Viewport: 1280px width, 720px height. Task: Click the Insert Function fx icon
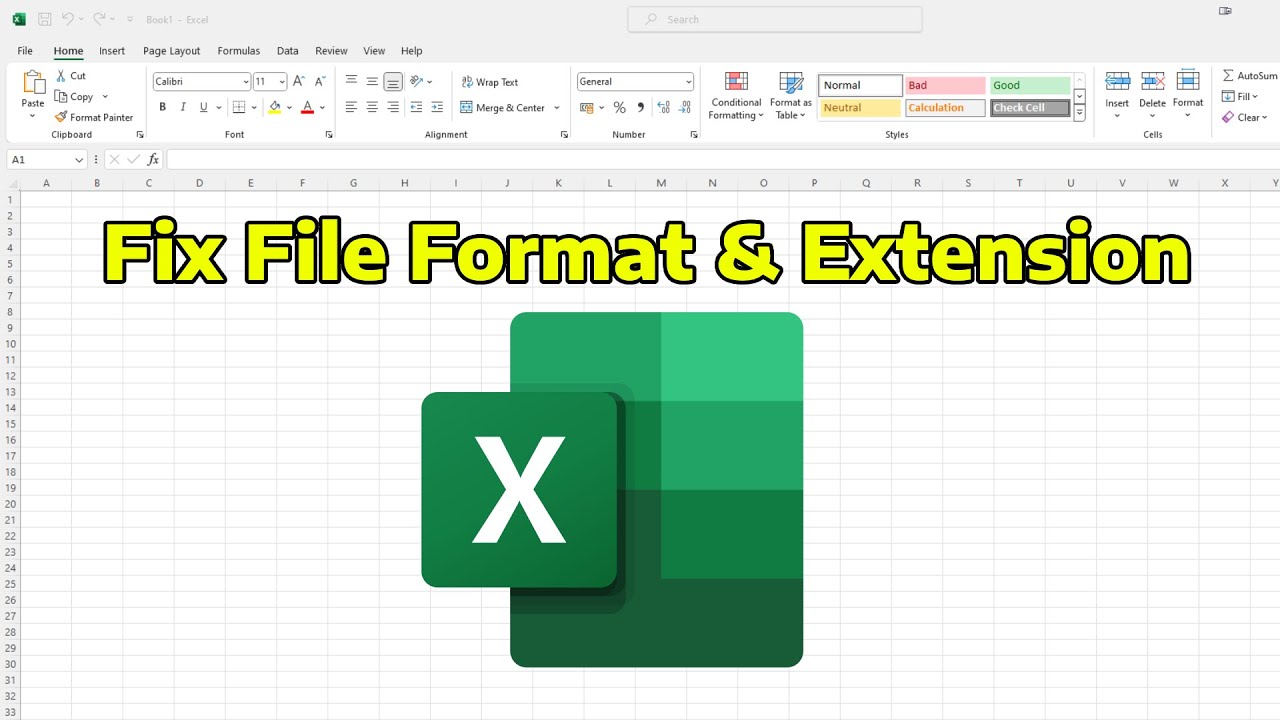[153, 159]
